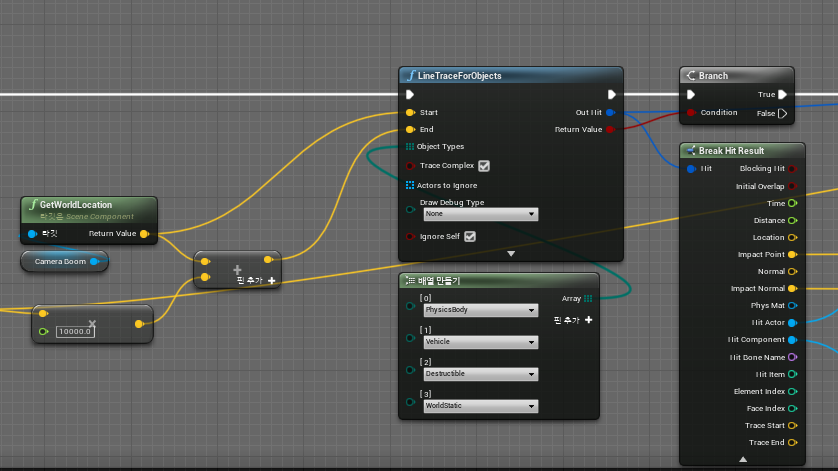838x471 pixels.
Task: Click the Phys Mat output pin
Action: [x=793, y=306]
